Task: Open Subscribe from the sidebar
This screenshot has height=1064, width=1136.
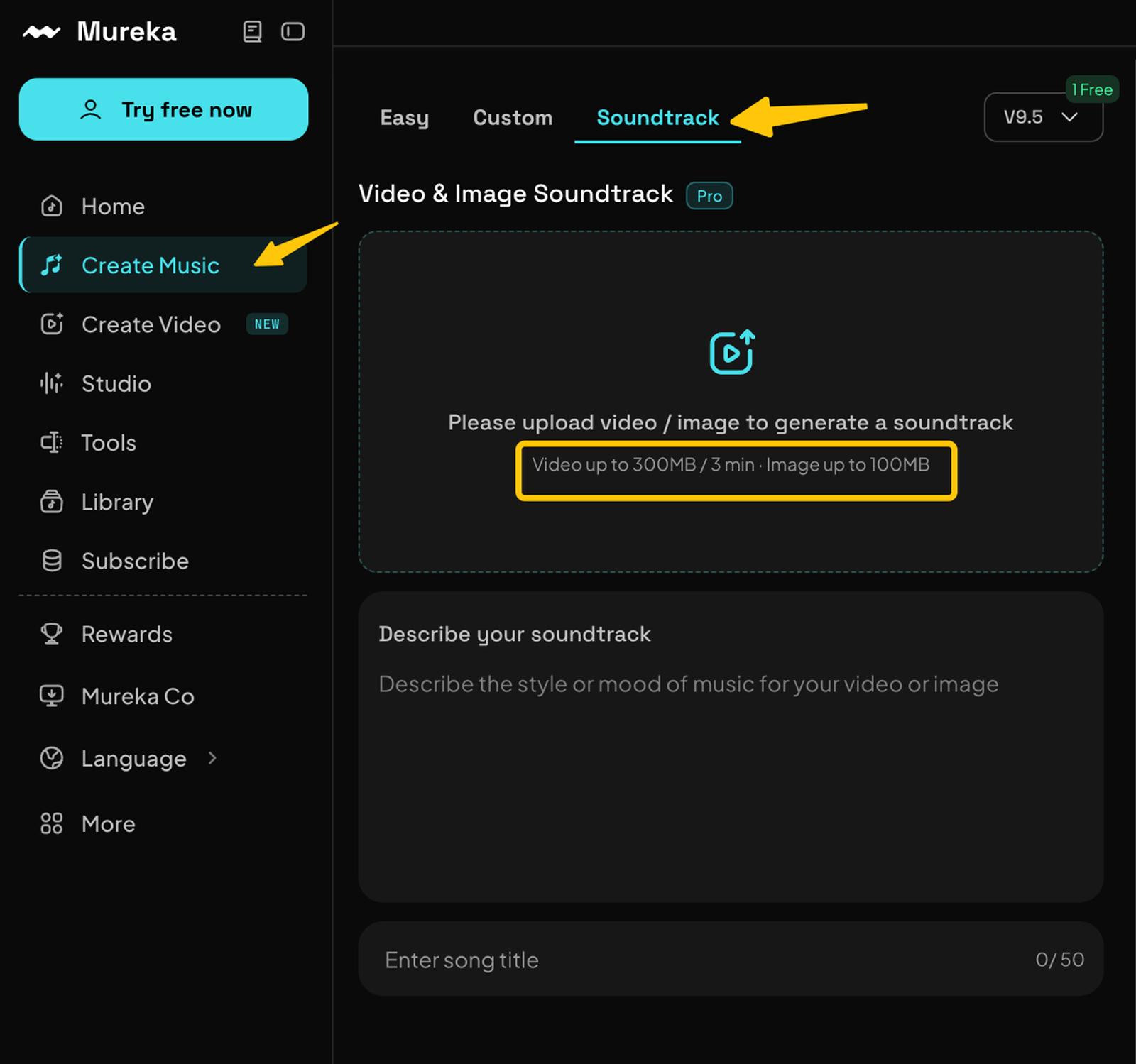Action: point(163,561)
